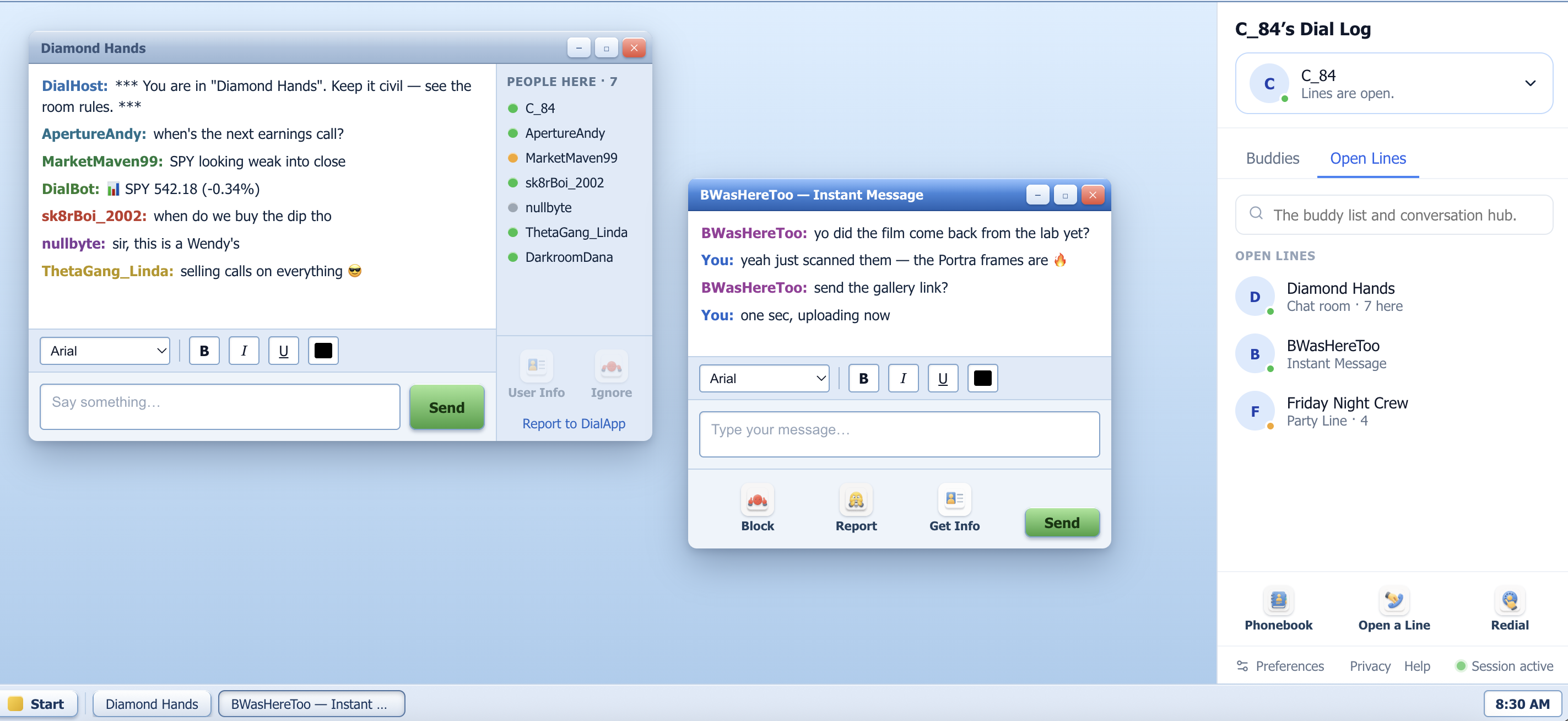Viewport: 1568px width, 721px height.
Task: Click the Type your message input field
Action: point(899,434)
